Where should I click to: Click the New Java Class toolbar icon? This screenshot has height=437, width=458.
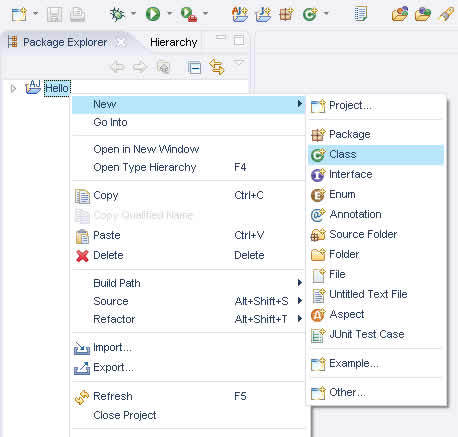pos(310,14)
